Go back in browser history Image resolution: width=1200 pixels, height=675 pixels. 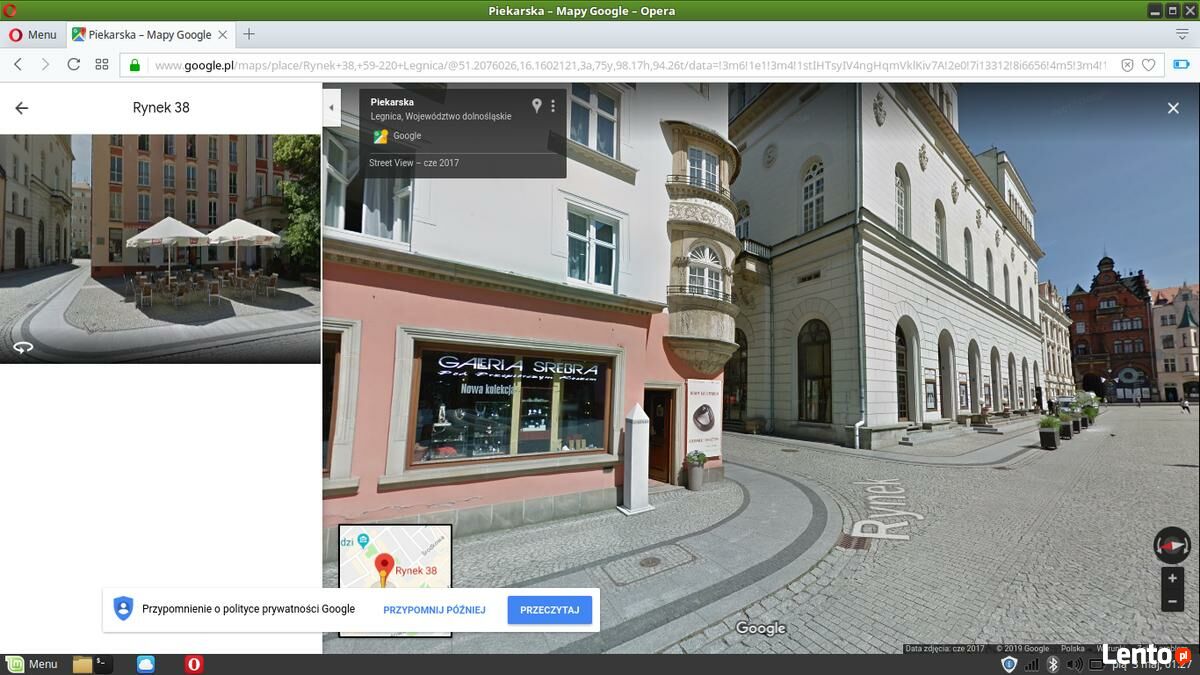pyautogui.click(x=18, y=64)
